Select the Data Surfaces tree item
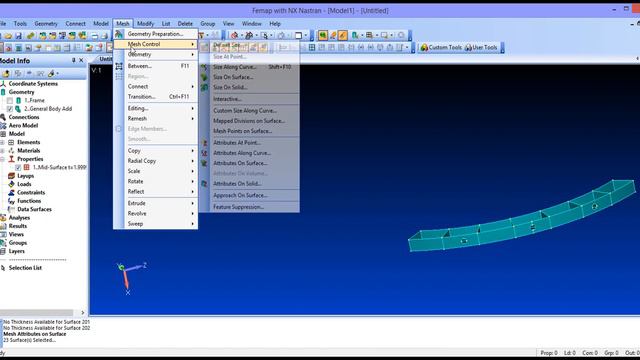 pos(34,209)
